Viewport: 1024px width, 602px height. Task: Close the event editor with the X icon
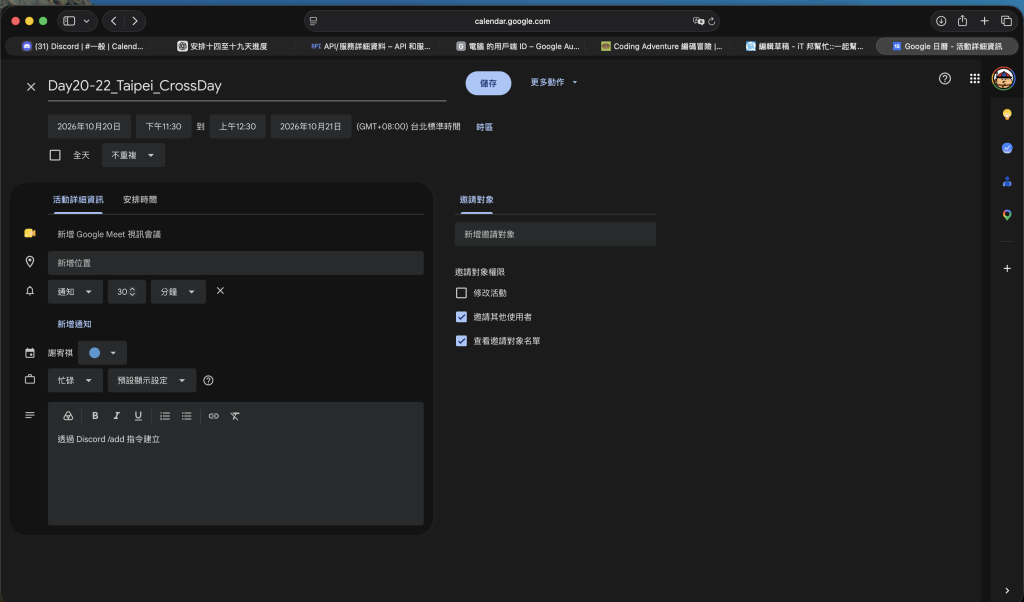coord(31,86)
